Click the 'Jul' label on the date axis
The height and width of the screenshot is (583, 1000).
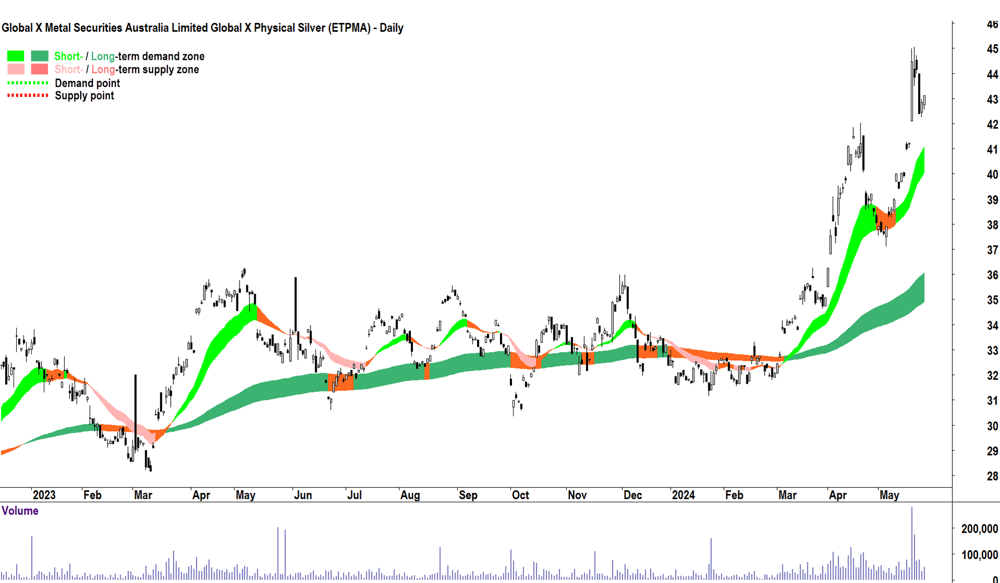354,495
